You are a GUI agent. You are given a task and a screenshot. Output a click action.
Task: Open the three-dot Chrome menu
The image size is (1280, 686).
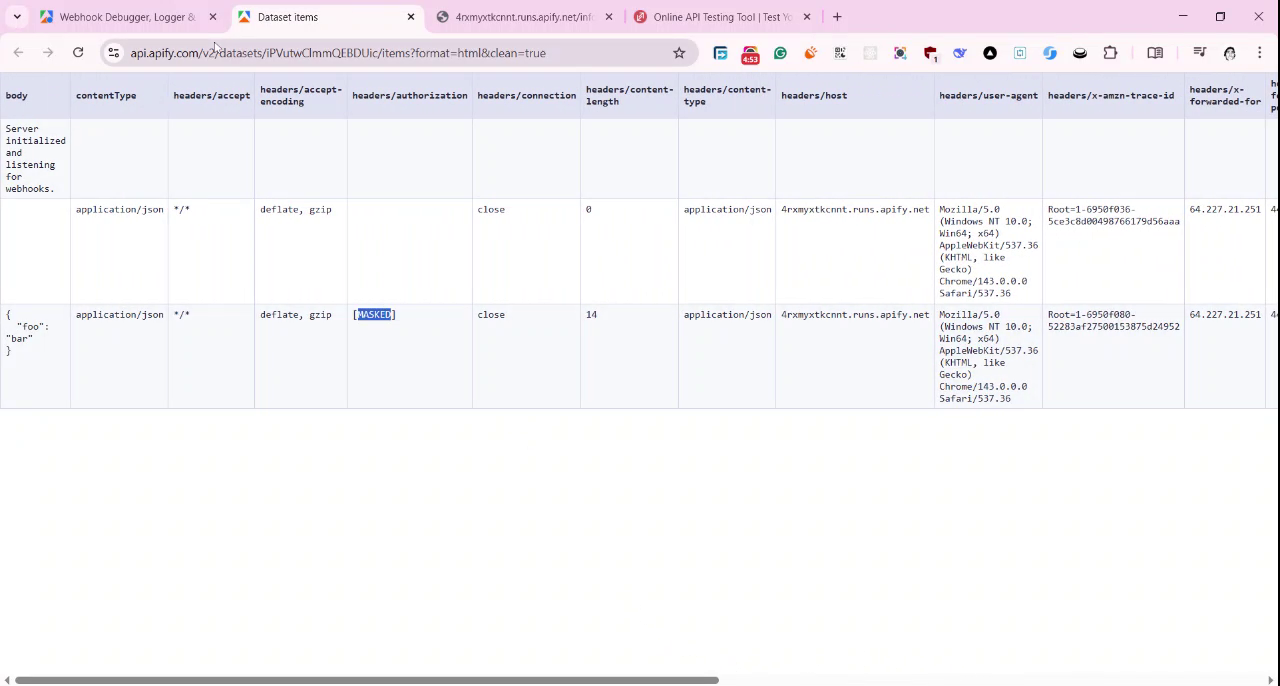point(1260,53)
